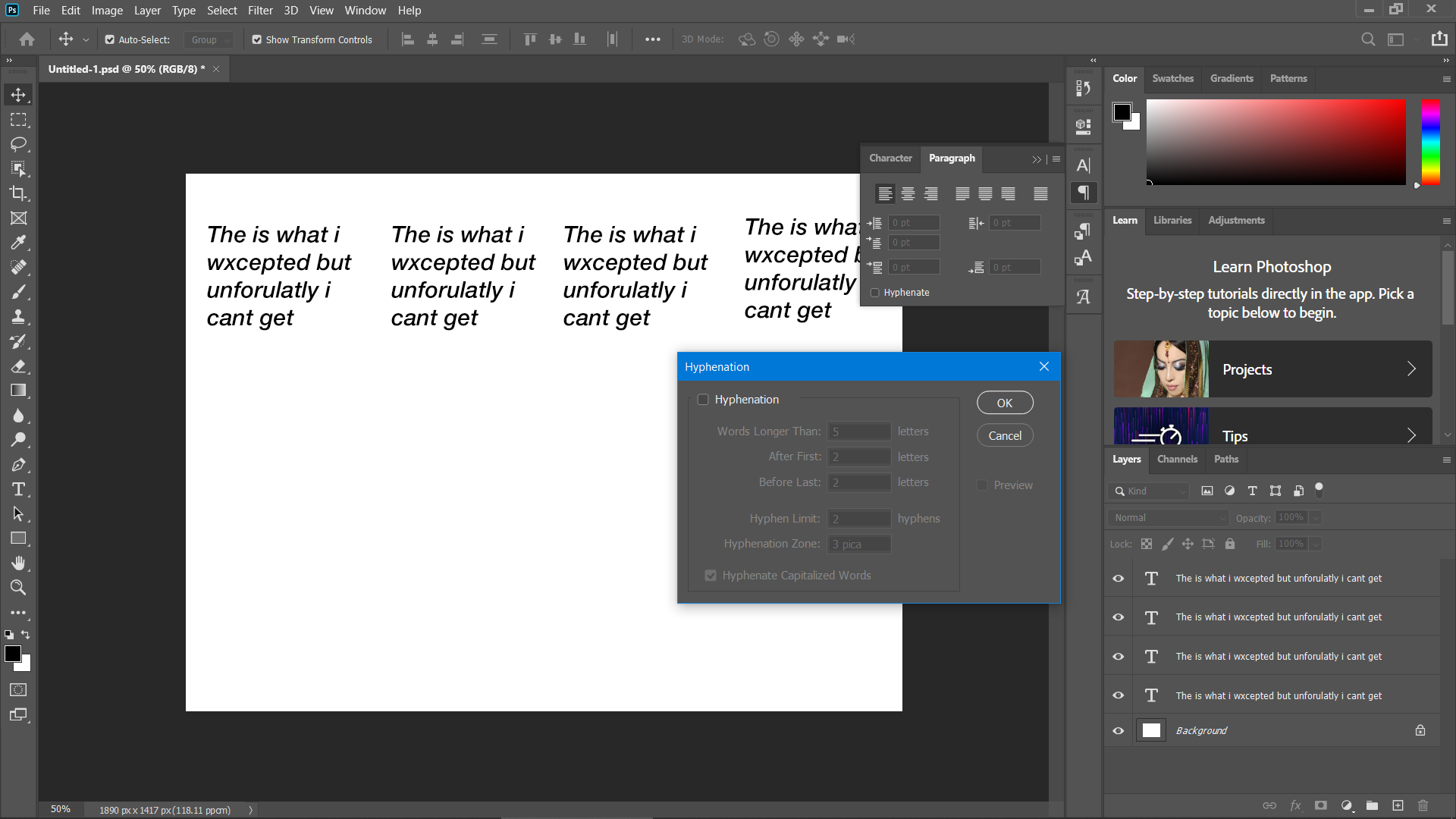Screen dimensions: 1456x819
Task: Switch to the Character tab
Action: coord(890,158)
